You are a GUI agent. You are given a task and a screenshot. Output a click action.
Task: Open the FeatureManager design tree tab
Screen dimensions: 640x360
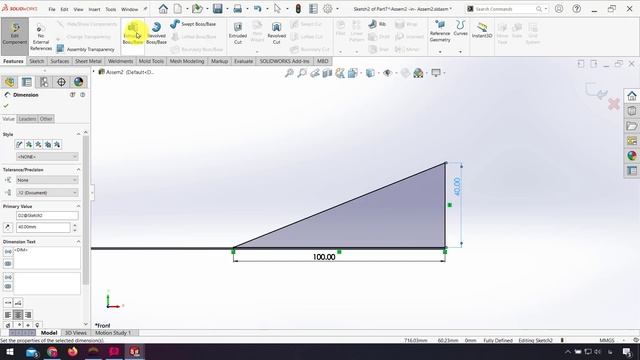coord(9,82)
